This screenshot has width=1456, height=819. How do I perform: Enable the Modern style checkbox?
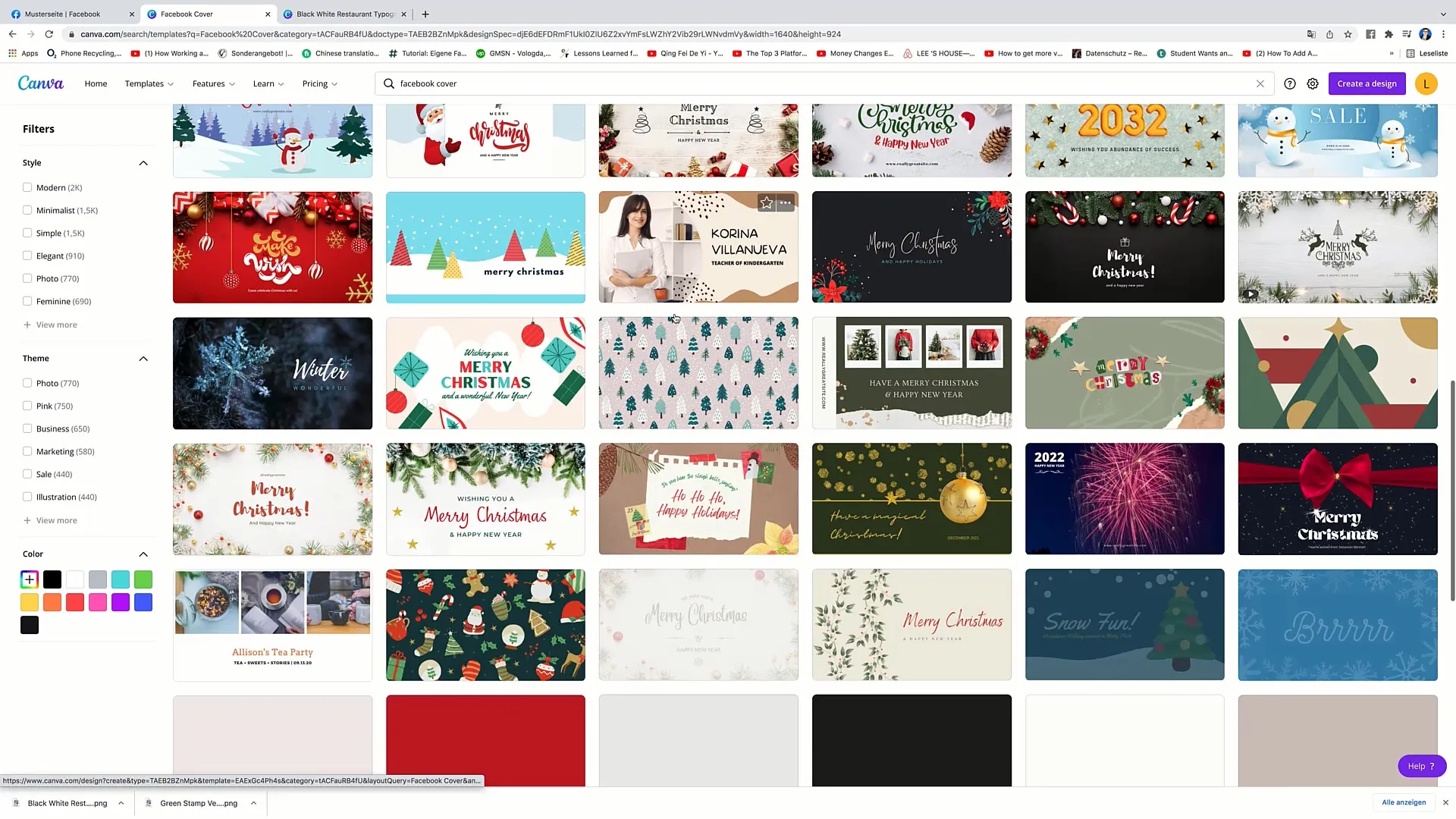click(x=28, y=187)
